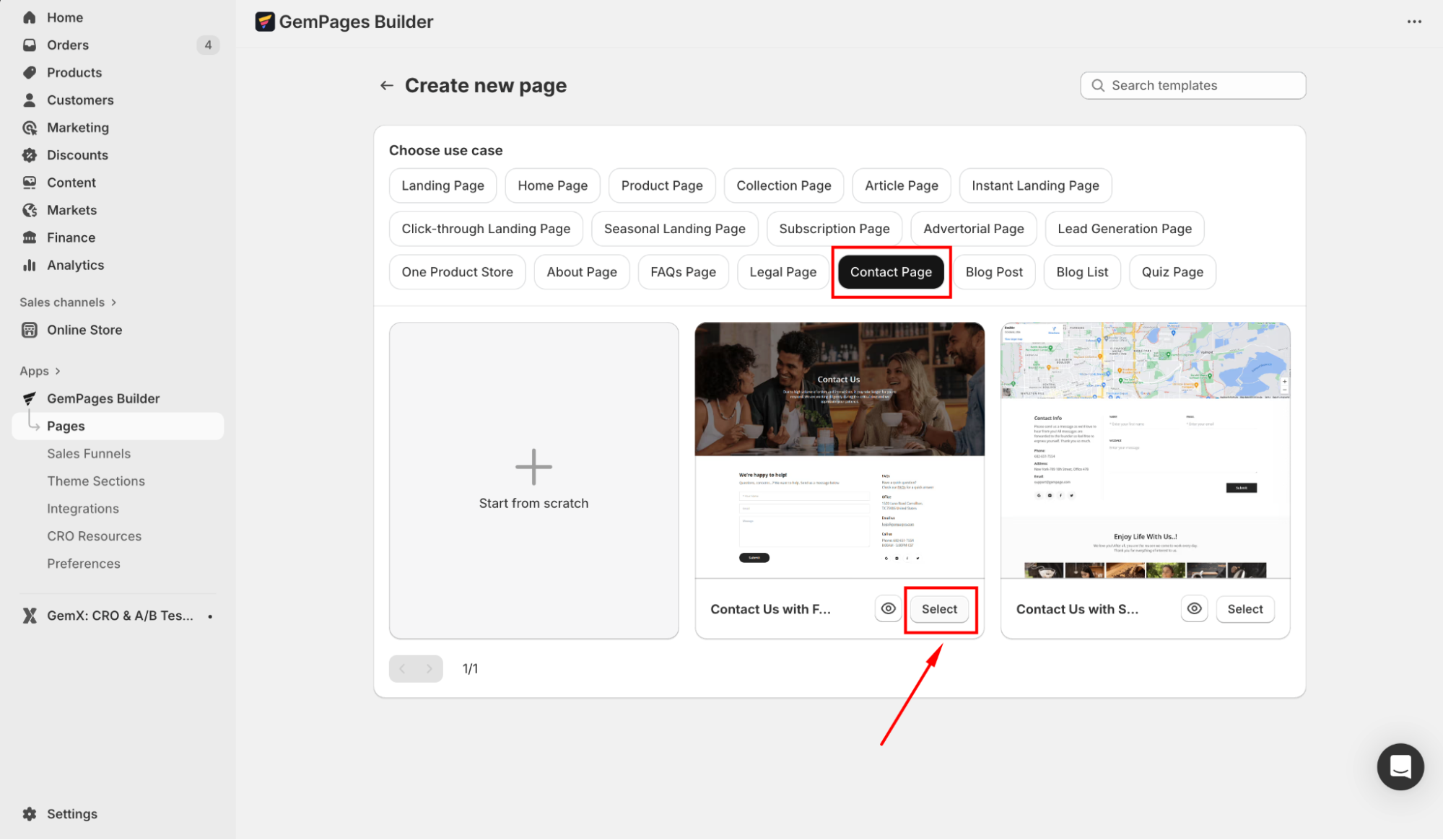1443x840 pixels.
Task: Expand the Sales channels section chevron
Action: (x=114, y=302)
